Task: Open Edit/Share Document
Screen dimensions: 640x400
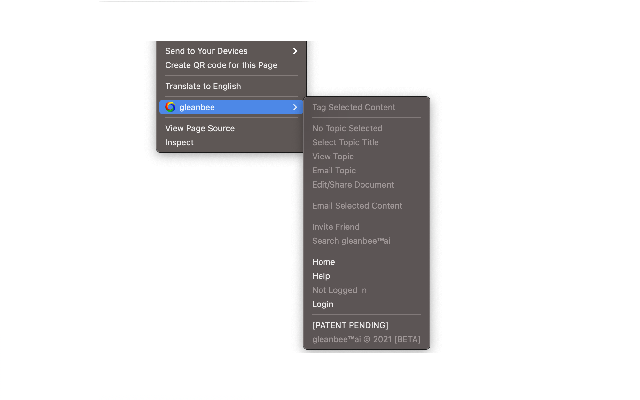Action: (353, 184)
